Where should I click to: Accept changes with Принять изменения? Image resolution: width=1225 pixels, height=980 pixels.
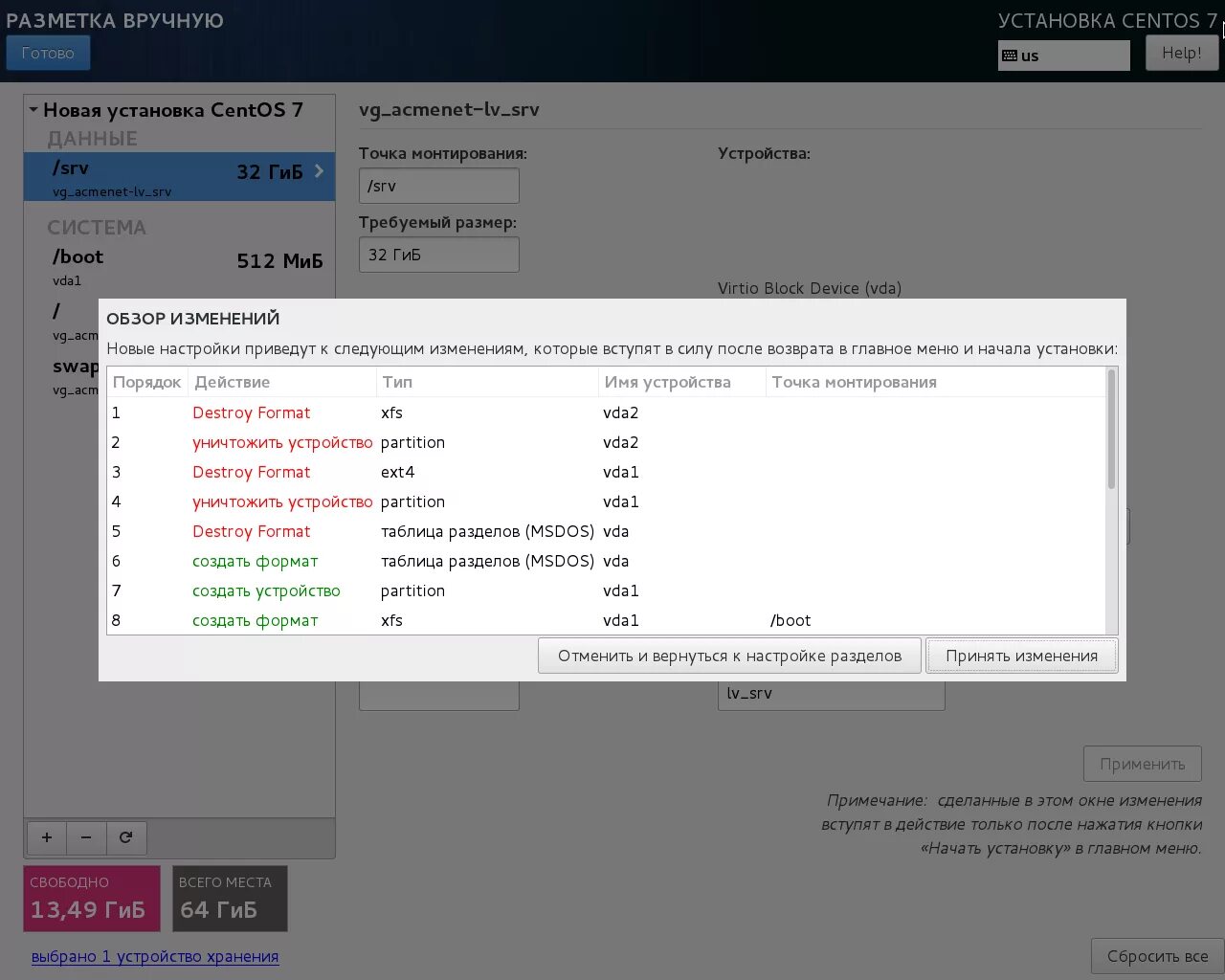1021,656
